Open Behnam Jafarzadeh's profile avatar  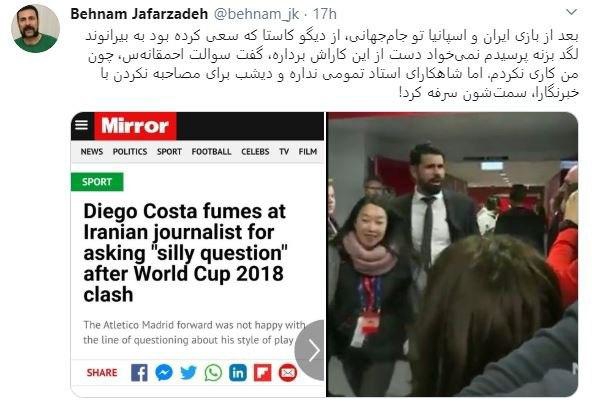35,28
